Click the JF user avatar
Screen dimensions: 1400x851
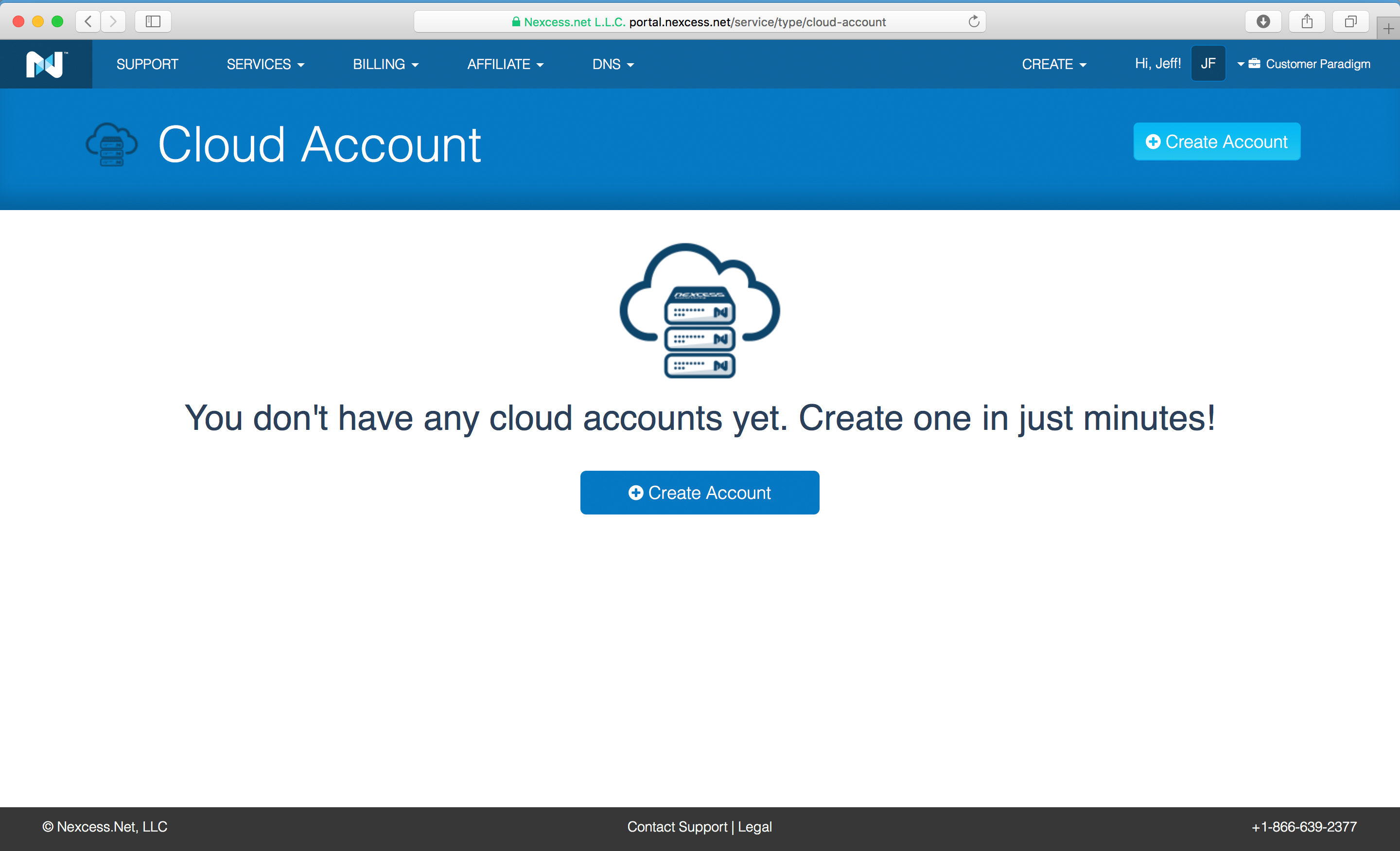tap(1208, 64)
